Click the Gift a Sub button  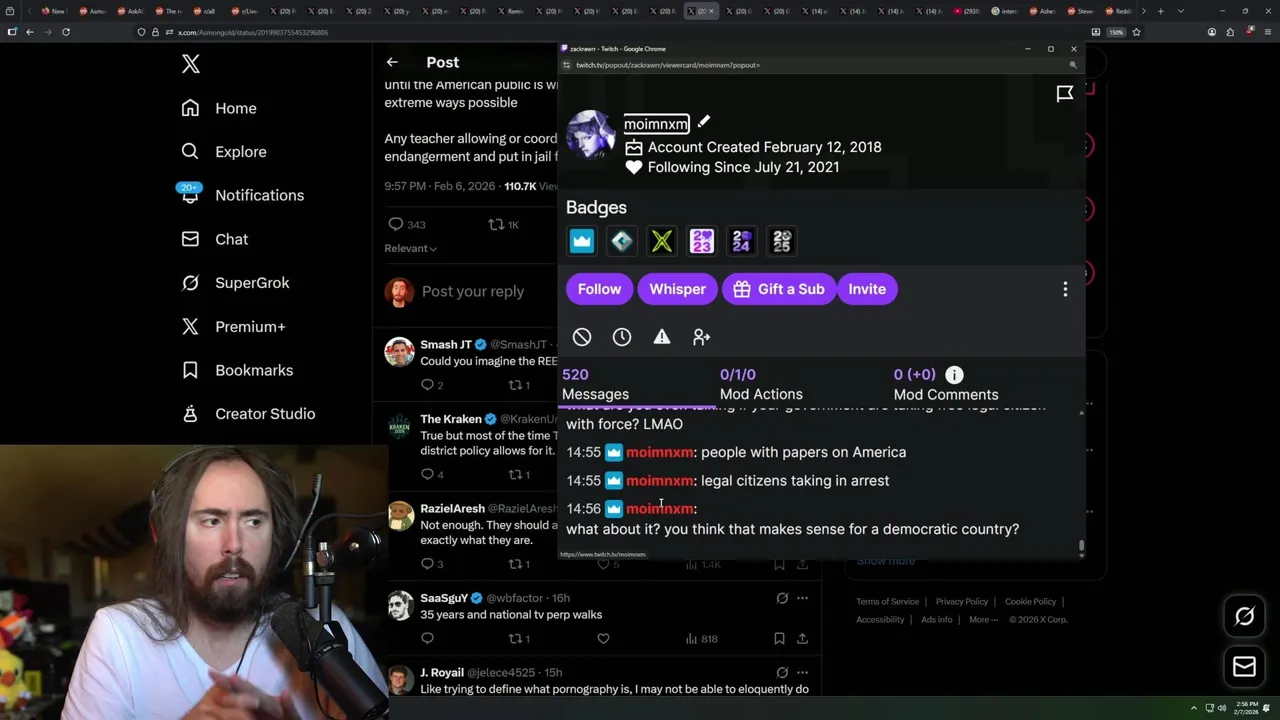pos(778,289)
